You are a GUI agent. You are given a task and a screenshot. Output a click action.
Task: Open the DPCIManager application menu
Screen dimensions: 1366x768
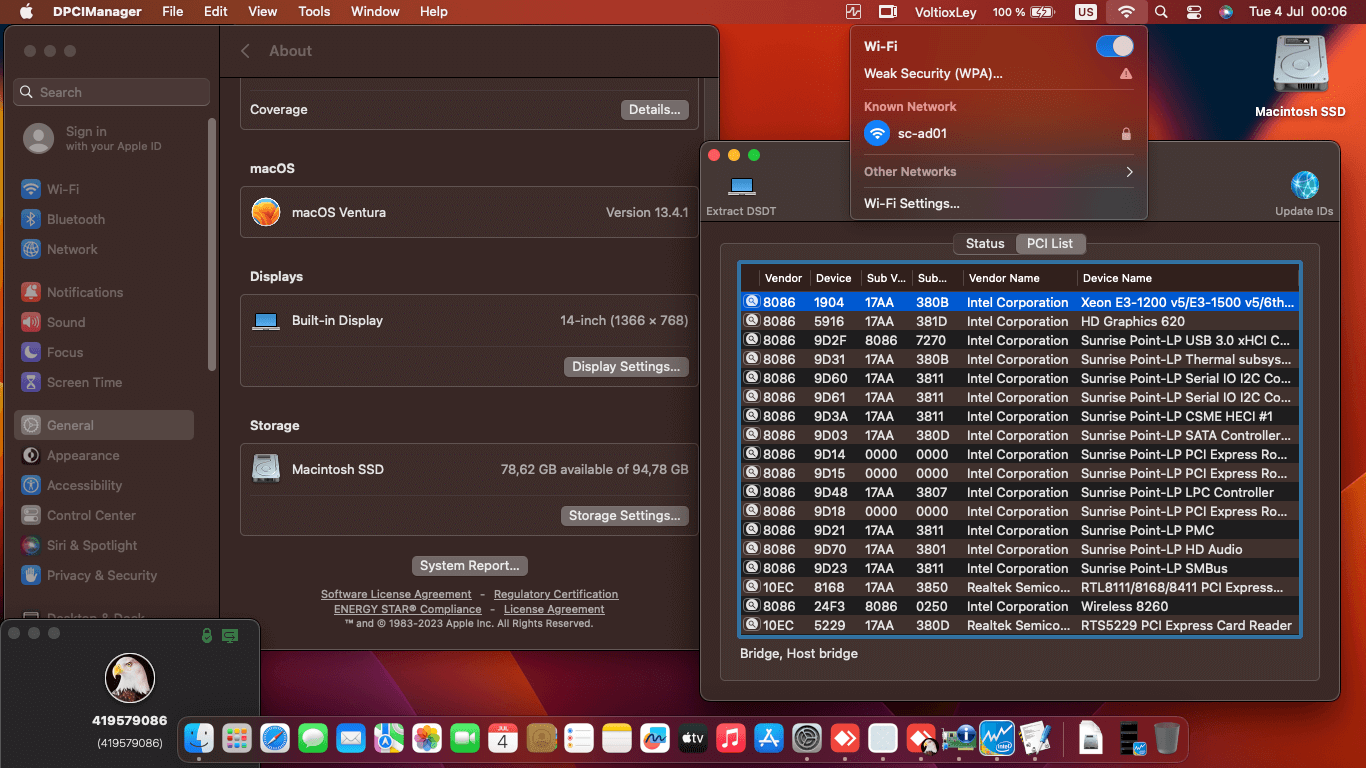96,12
